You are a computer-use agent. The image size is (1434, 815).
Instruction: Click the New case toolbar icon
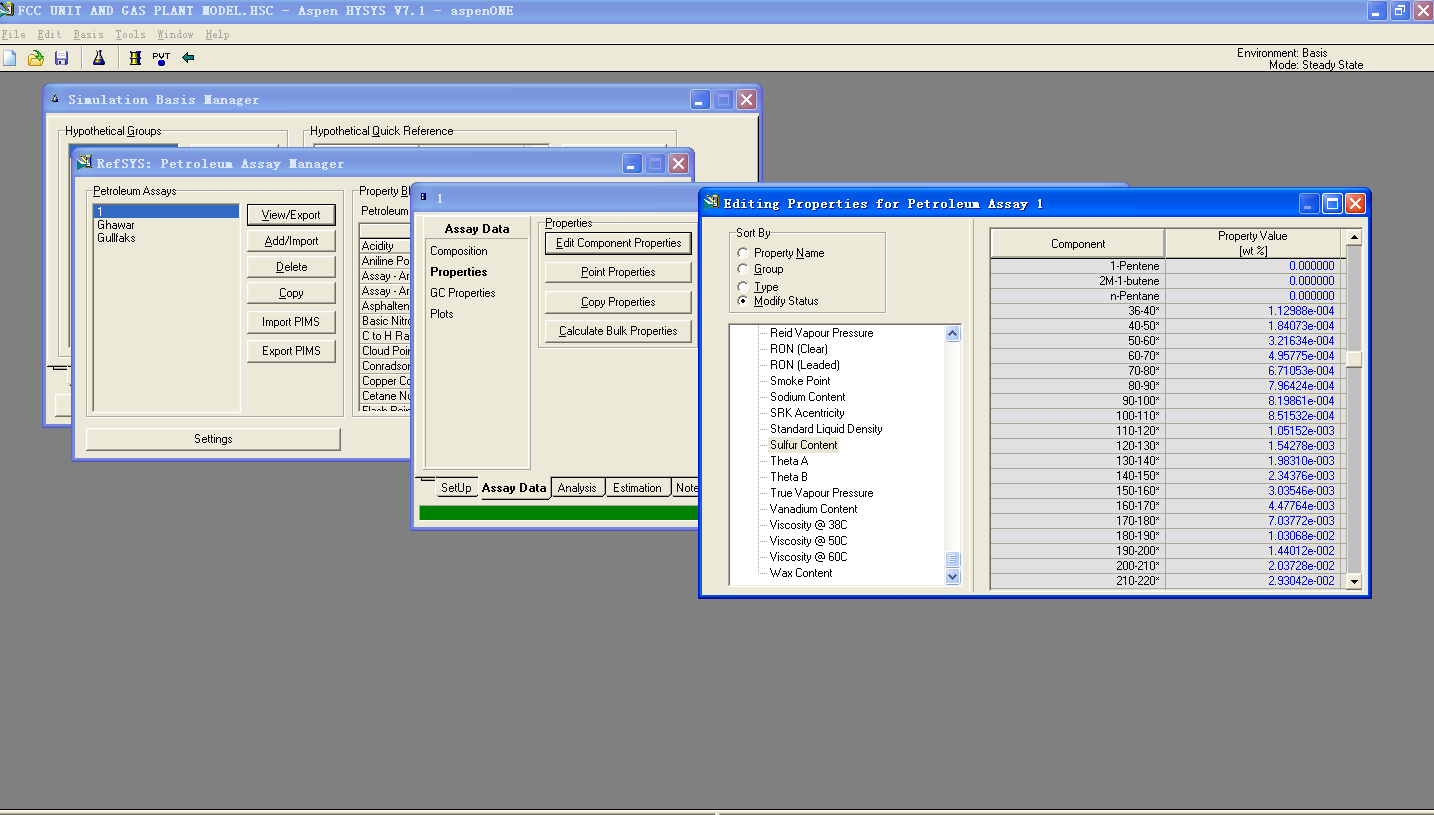point(10,58)
